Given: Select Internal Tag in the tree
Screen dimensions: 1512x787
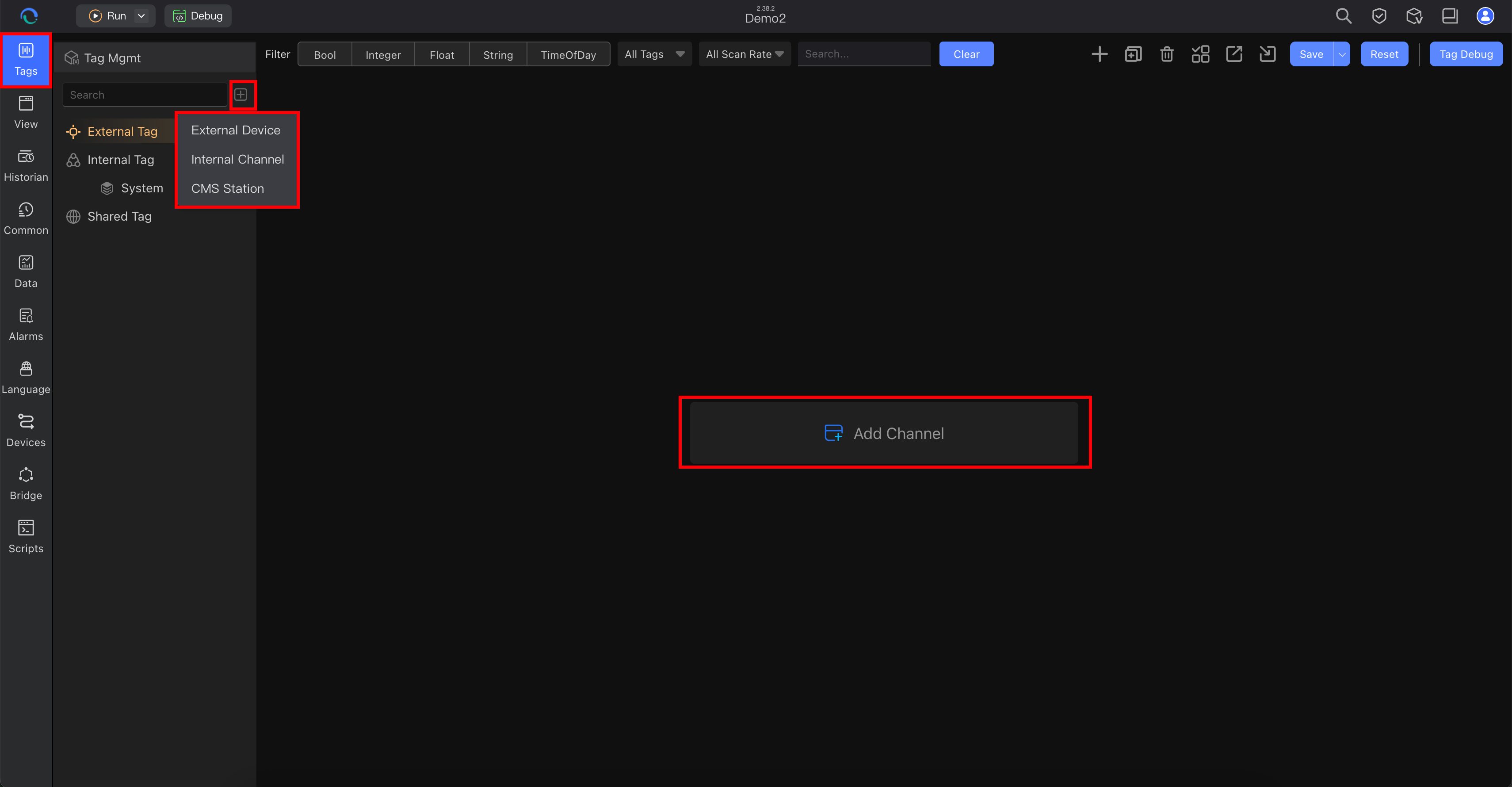Looking at the screenshot, I should tap(120, 160).
